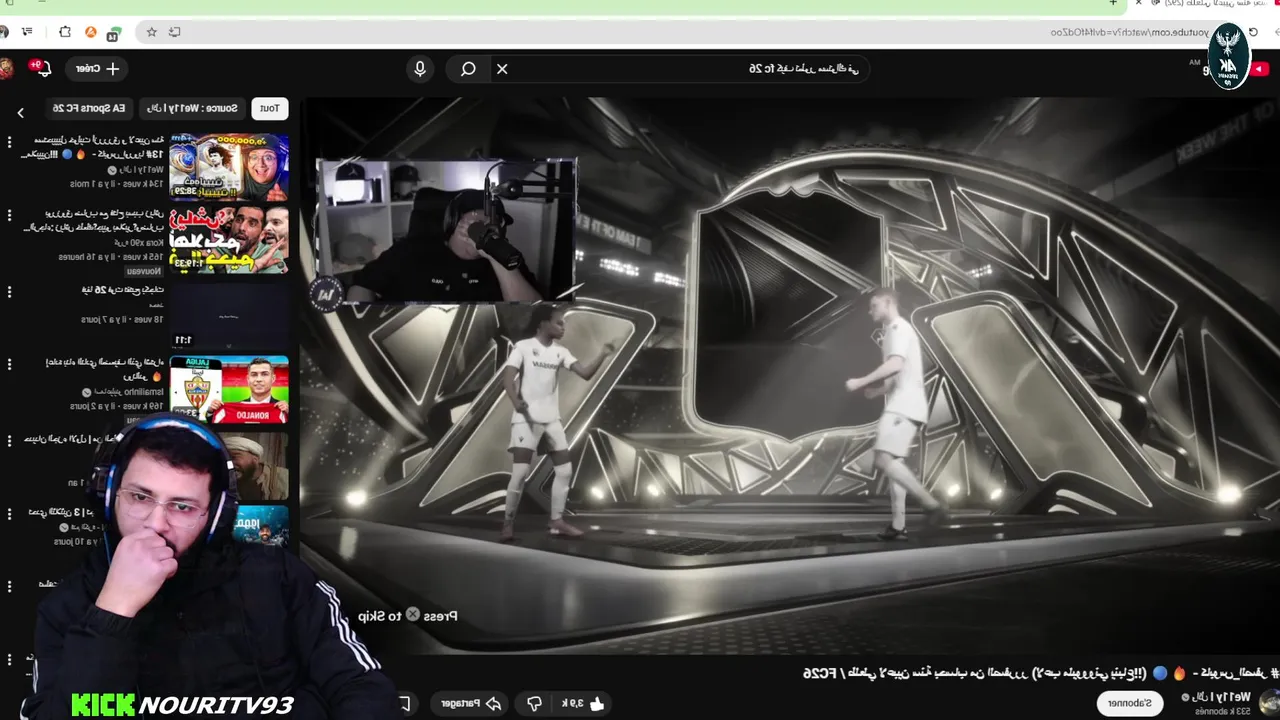Open the browser extensions puzzle icon
Screen dimensions: 1280x720
65,32
